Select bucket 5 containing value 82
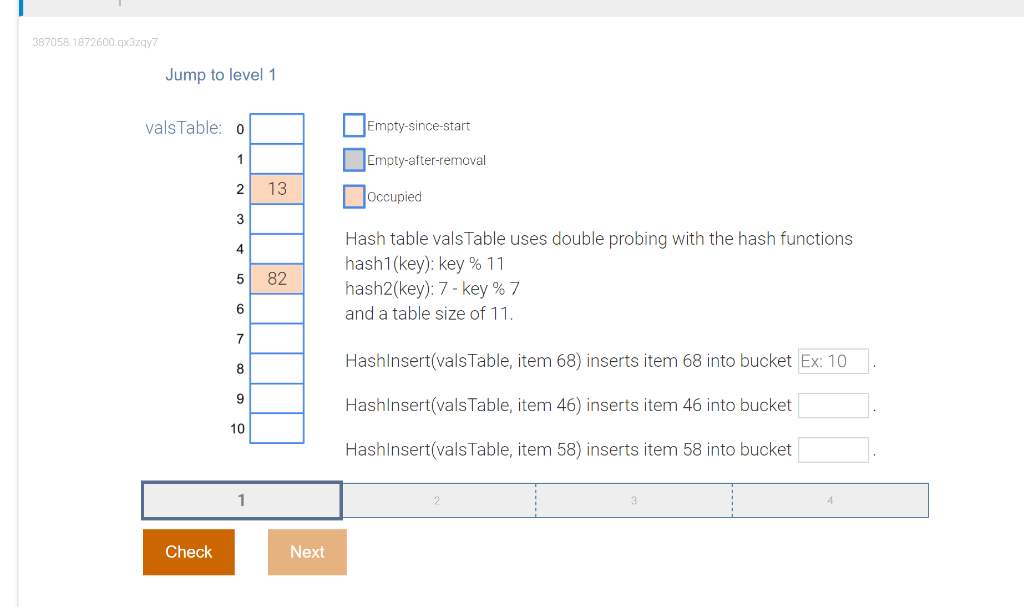Viewport: 1024px width, 607px height. 277,279
